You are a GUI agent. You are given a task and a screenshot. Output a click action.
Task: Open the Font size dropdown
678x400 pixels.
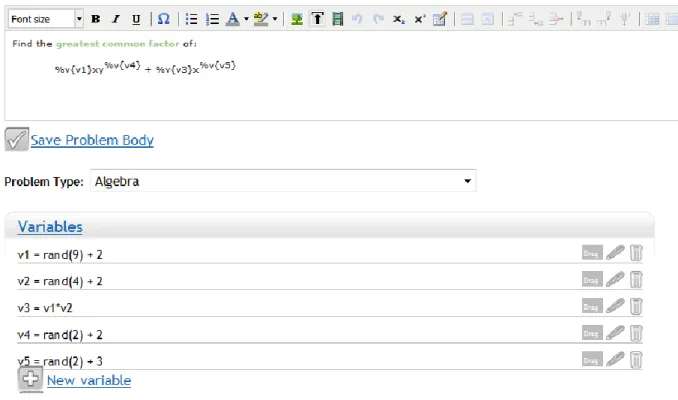[x=45, y=19]
